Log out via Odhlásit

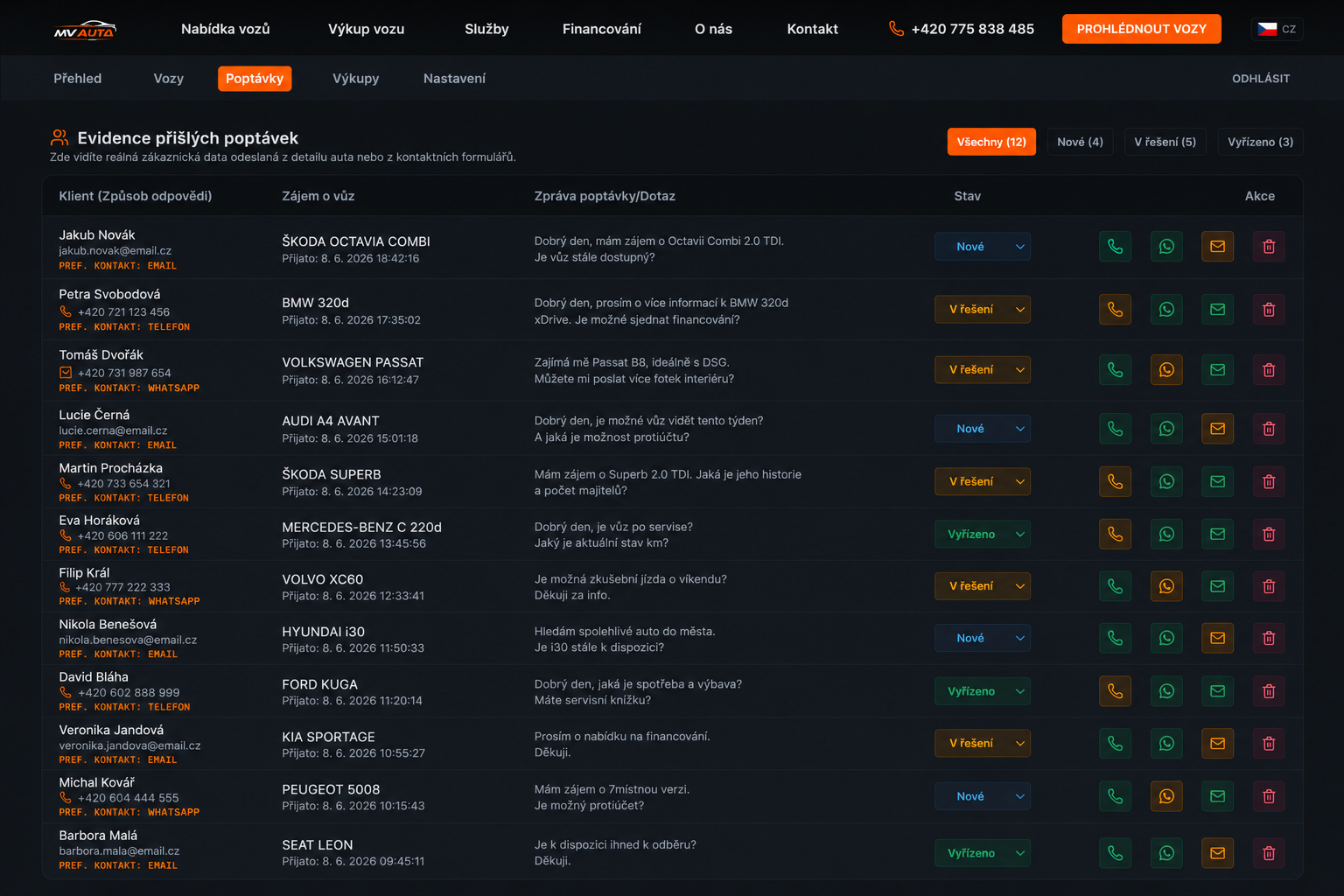1261,79
